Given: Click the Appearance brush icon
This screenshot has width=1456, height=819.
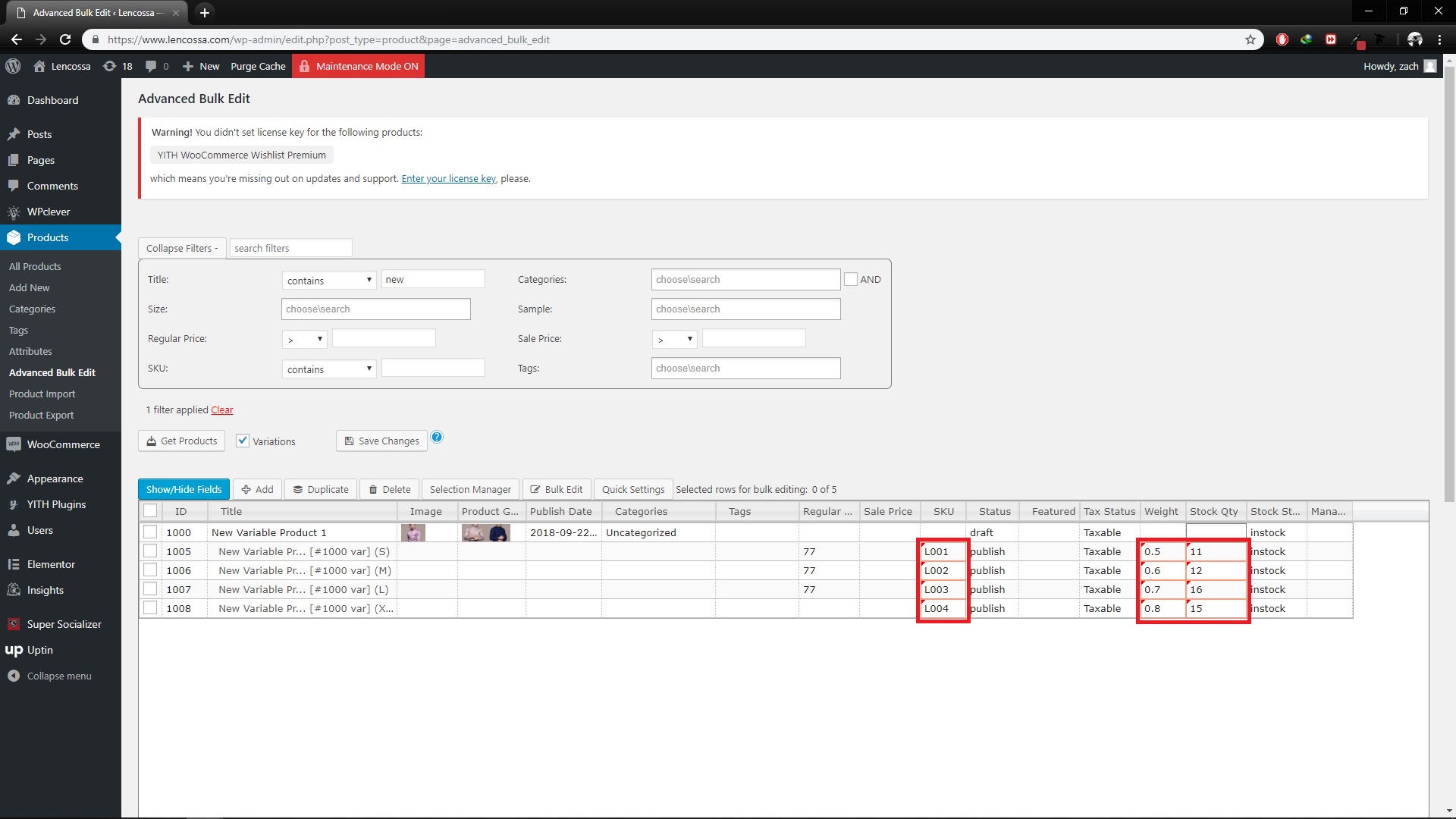Looking at the screenshot, I should pos(14,479).
